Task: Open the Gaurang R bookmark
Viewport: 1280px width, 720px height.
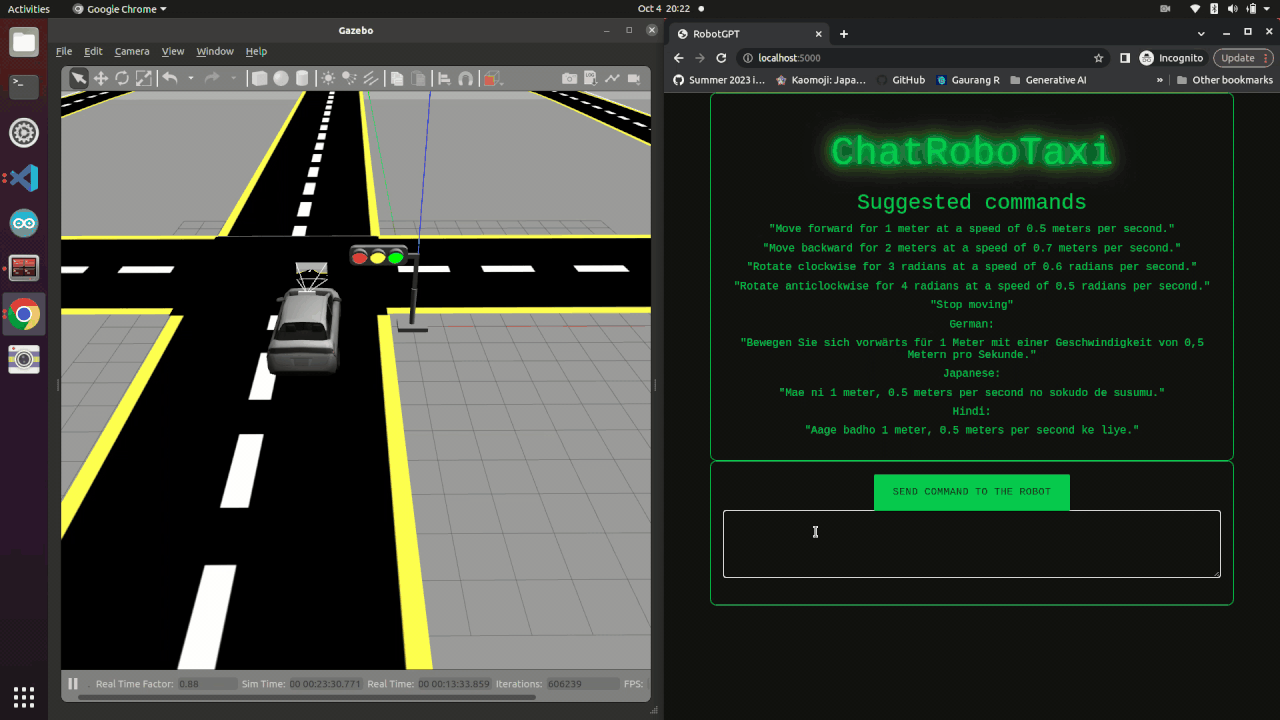Action: click(968, 80)
